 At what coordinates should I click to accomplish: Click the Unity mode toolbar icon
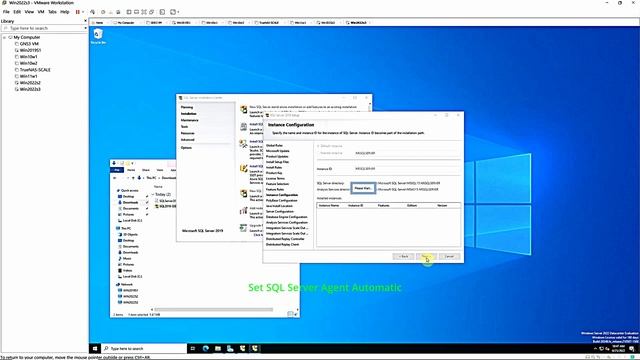tap(151, 12)
